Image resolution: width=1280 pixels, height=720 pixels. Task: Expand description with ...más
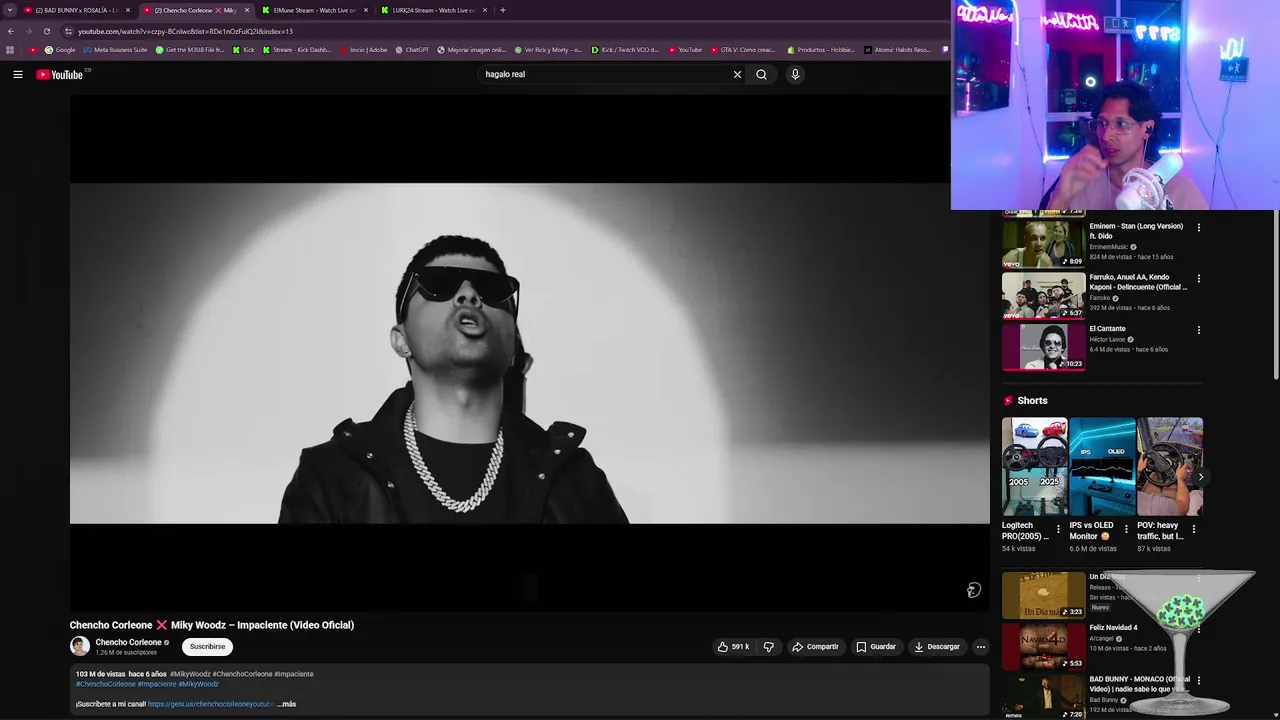coord(286,704)
